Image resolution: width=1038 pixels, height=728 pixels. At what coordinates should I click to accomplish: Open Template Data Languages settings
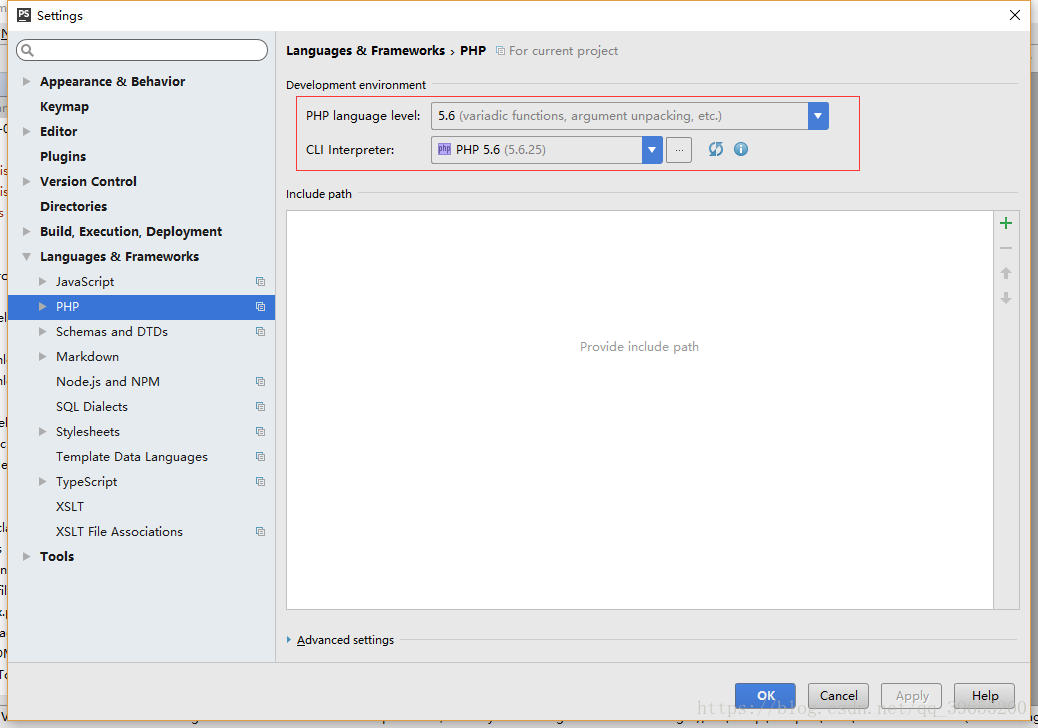click(132, 457)
